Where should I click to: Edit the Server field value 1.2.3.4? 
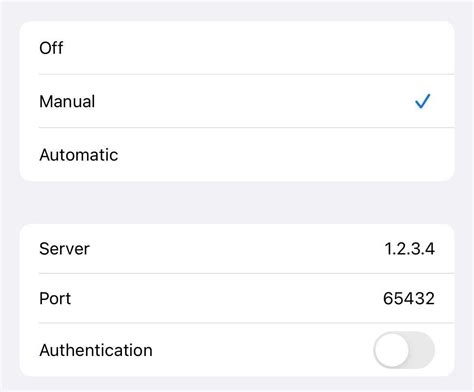click(410, 249)
